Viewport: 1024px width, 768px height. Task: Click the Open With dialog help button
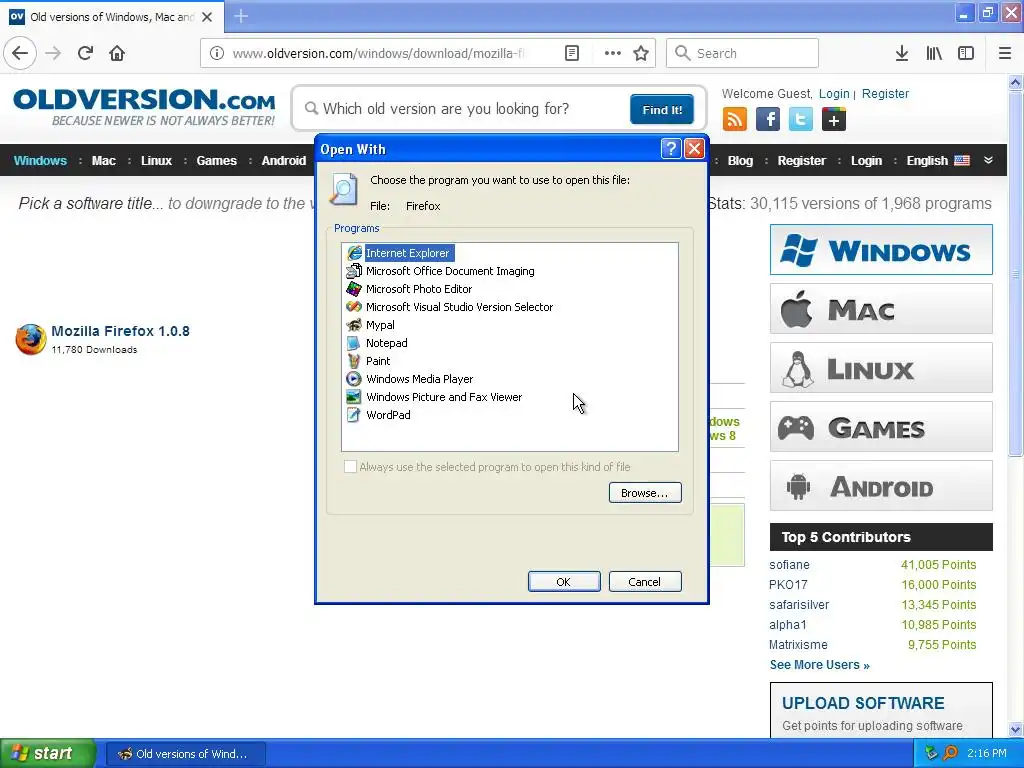[671, 149]
